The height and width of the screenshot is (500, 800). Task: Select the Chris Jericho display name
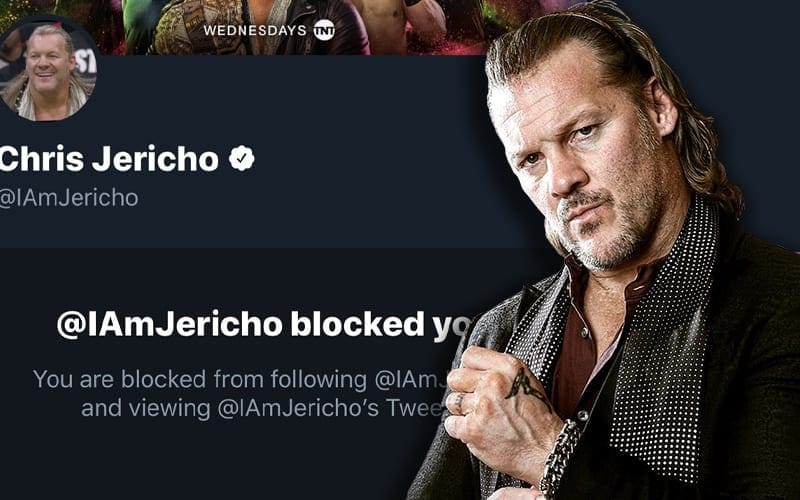click(x=110, y=158)
